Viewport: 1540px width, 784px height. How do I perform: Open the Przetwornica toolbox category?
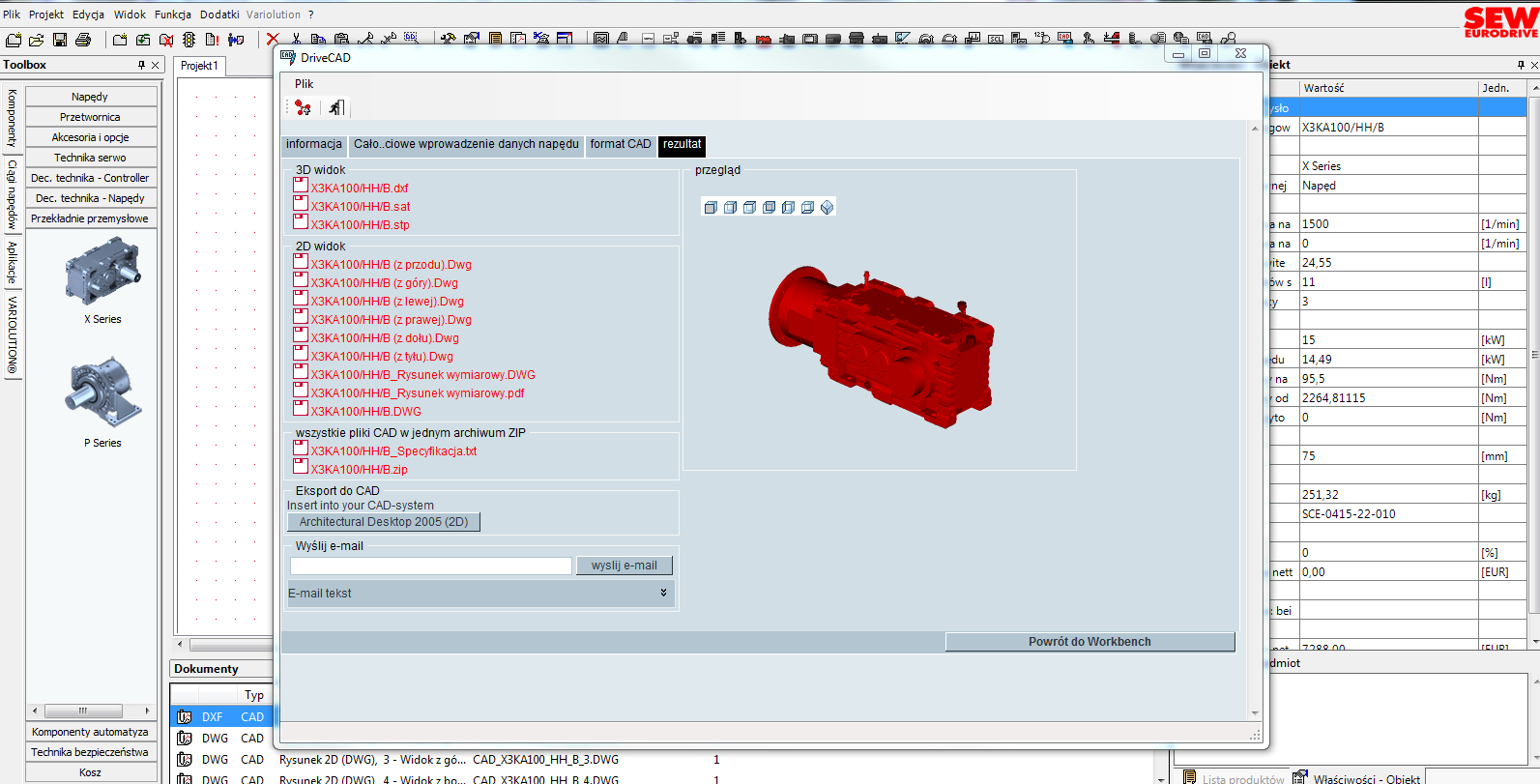point(90,117)
